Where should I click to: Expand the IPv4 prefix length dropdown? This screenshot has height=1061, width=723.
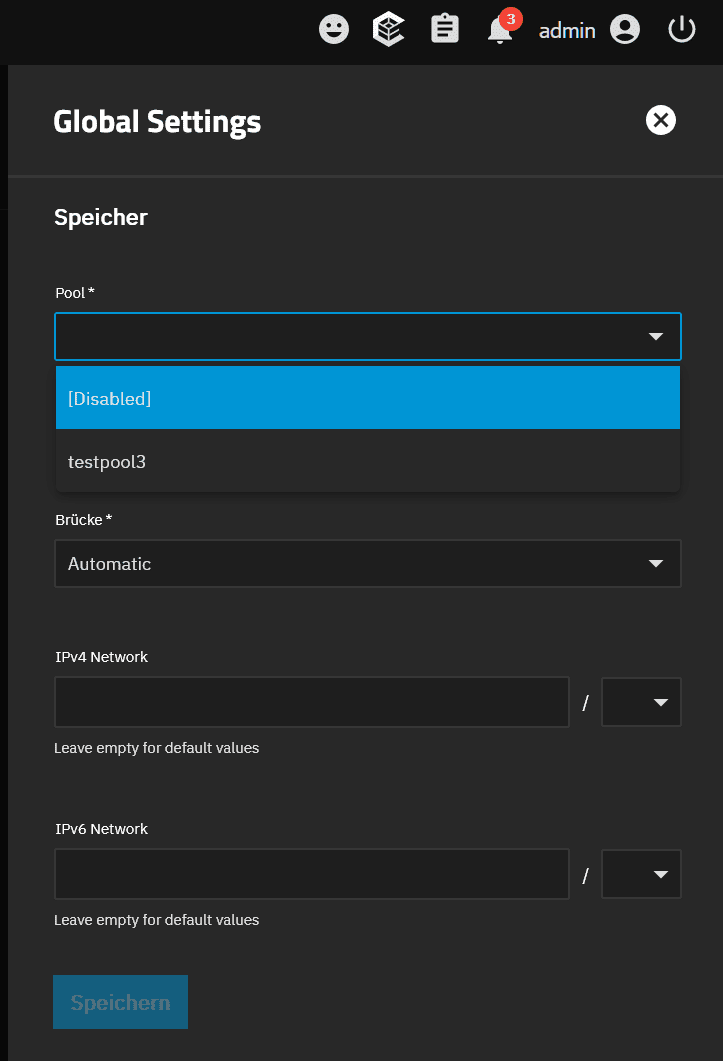point(641,702)
